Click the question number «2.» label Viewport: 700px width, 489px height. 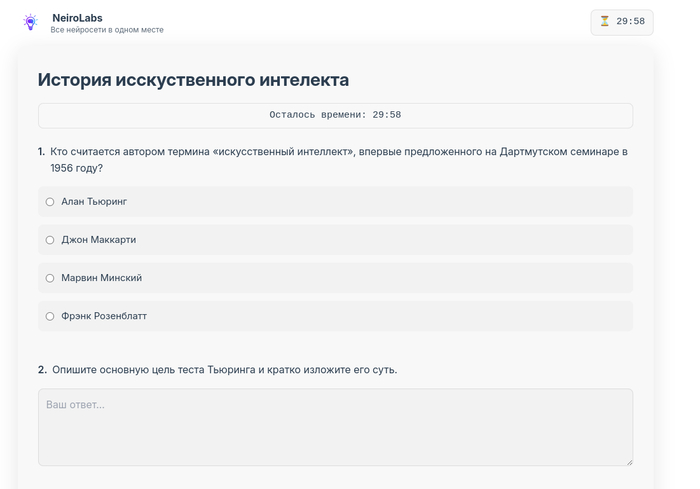(x=42, y=370)
